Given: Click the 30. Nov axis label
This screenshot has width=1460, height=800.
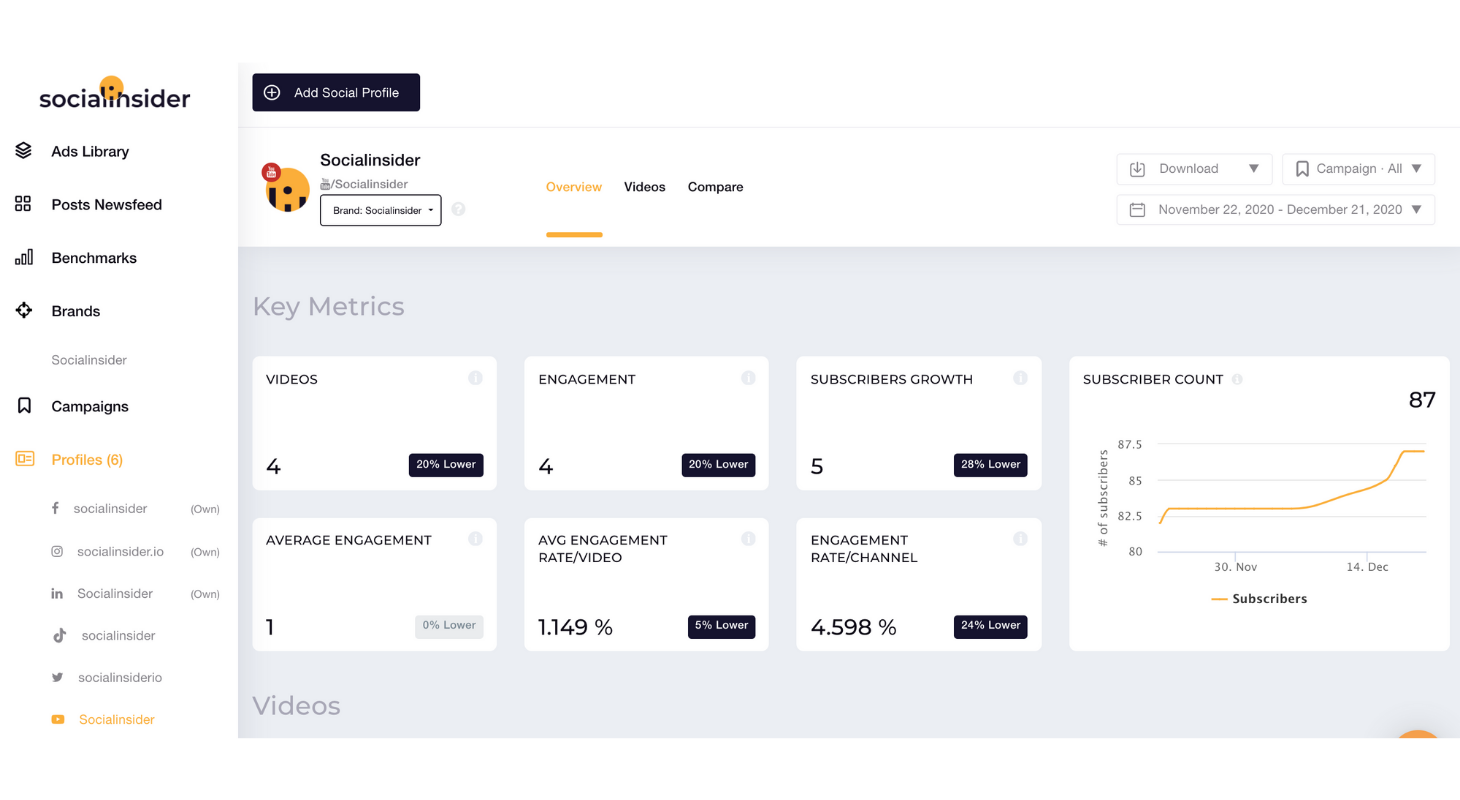Looking at the screenshot, I should [1236, 566].
